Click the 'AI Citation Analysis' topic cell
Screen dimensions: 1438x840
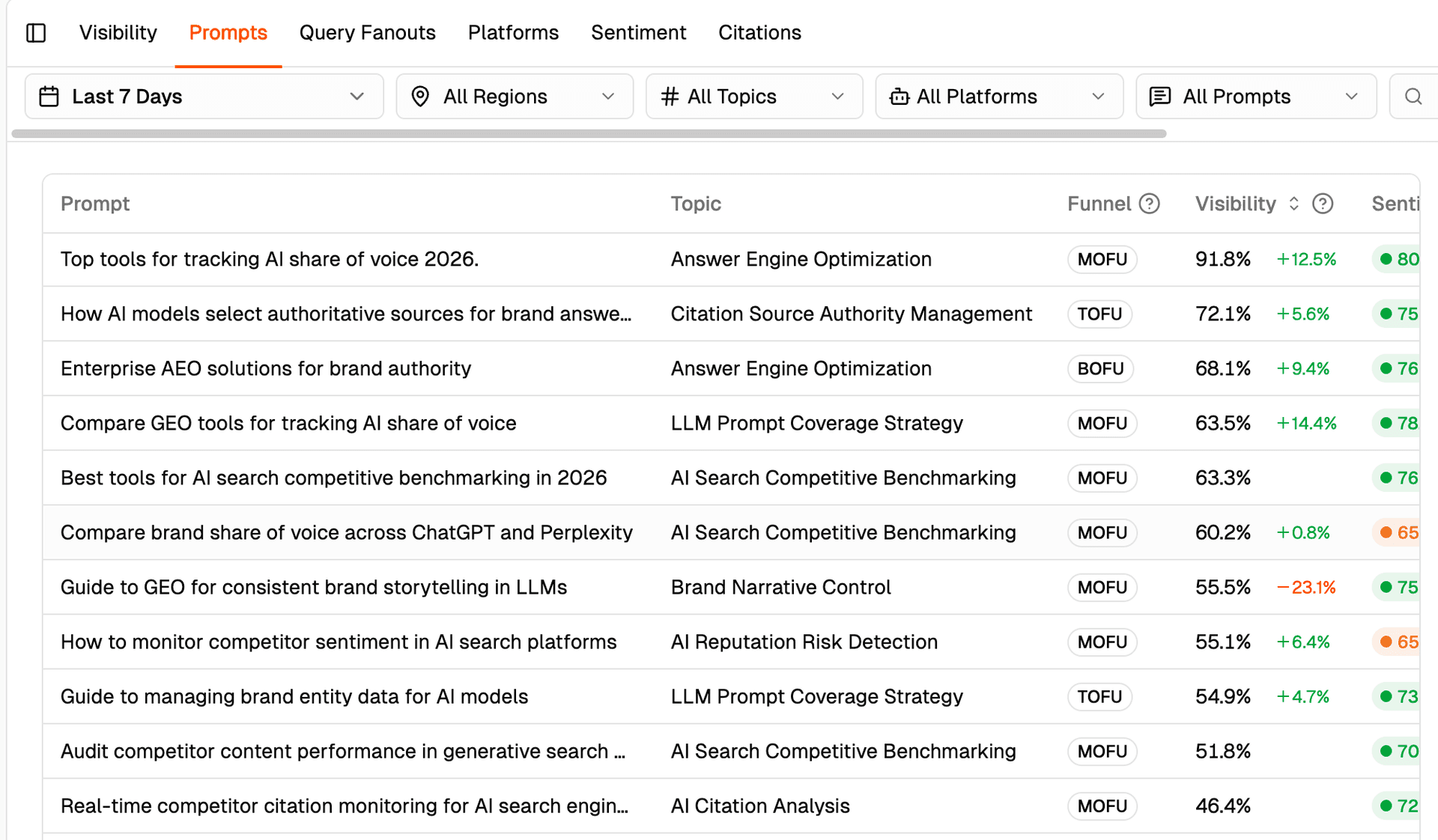pyautogui.click(x=760, y=806)
